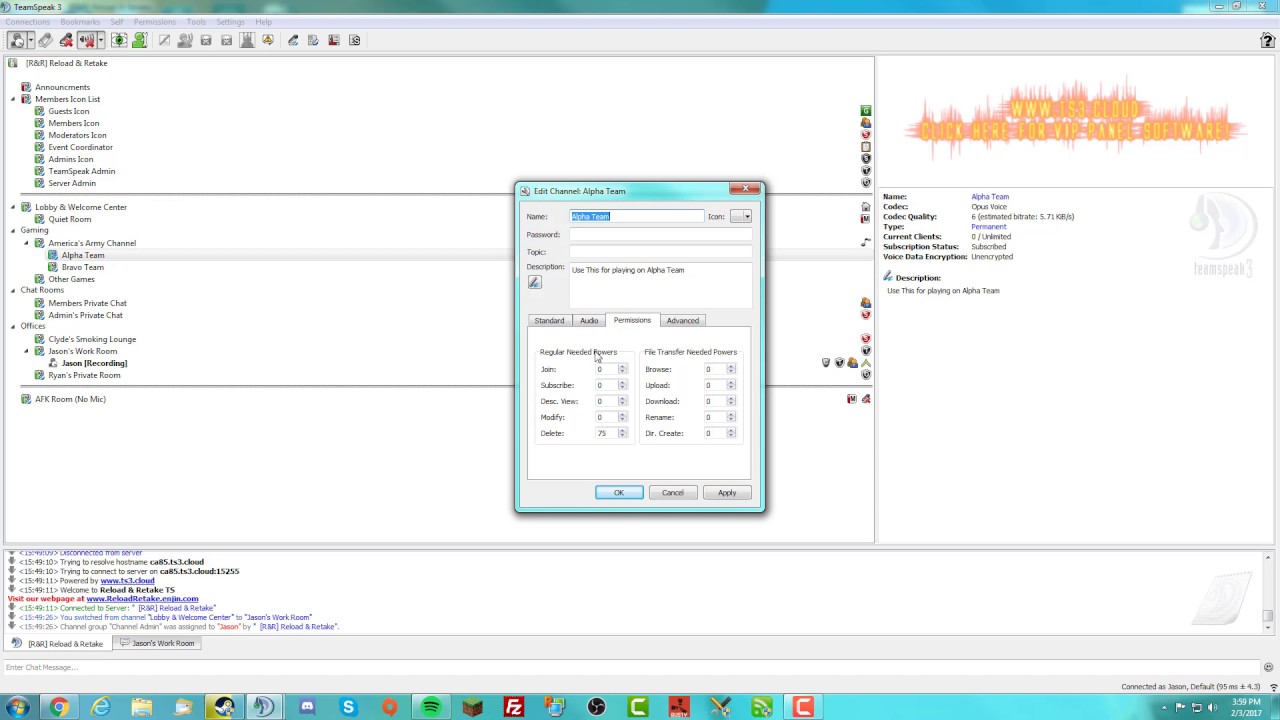The height and width of the screenshot is (720, 1280).
Task: Click the Windows Start button
Action: pos(17,708)
